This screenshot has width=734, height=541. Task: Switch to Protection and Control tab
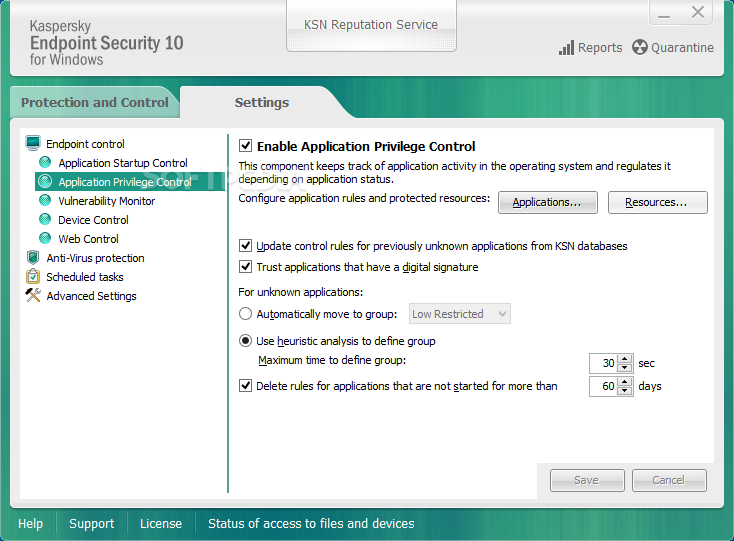[95, 102]
